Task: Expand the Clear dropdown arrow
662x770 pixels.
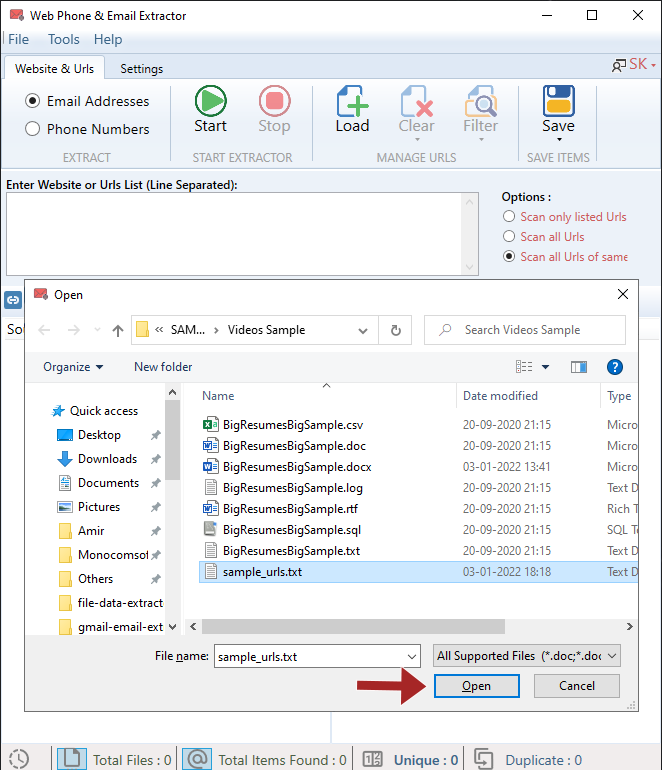Action: click(x=417, y=140)
